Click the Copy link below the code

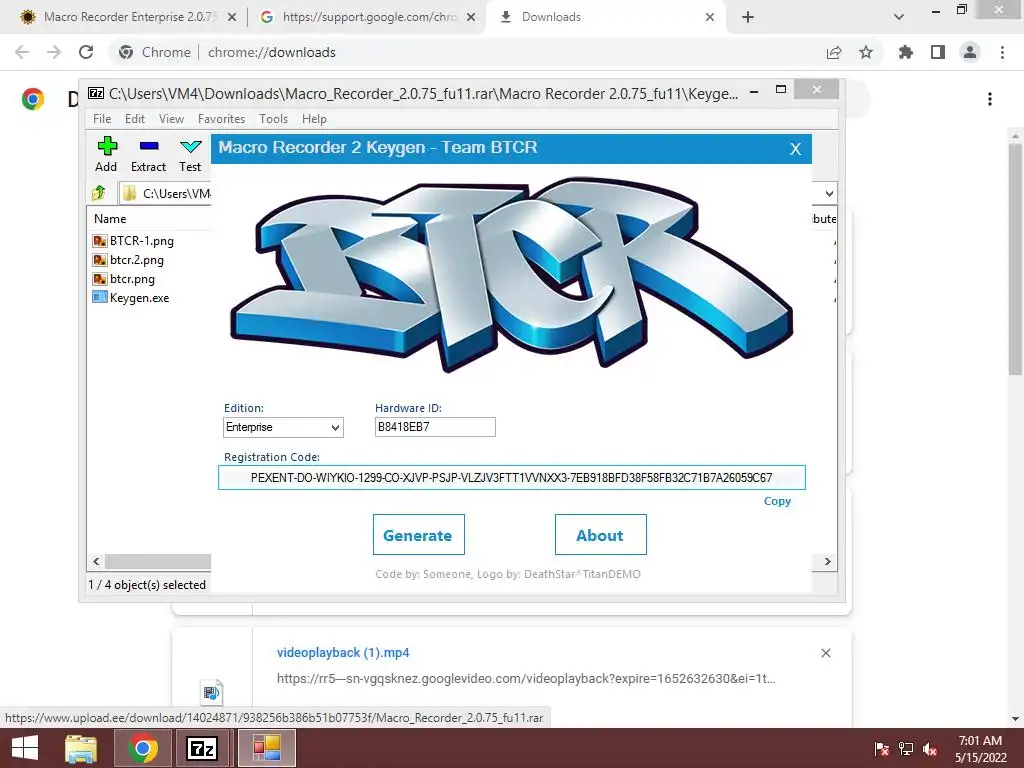pyautogui.click(x=777, y=501)
